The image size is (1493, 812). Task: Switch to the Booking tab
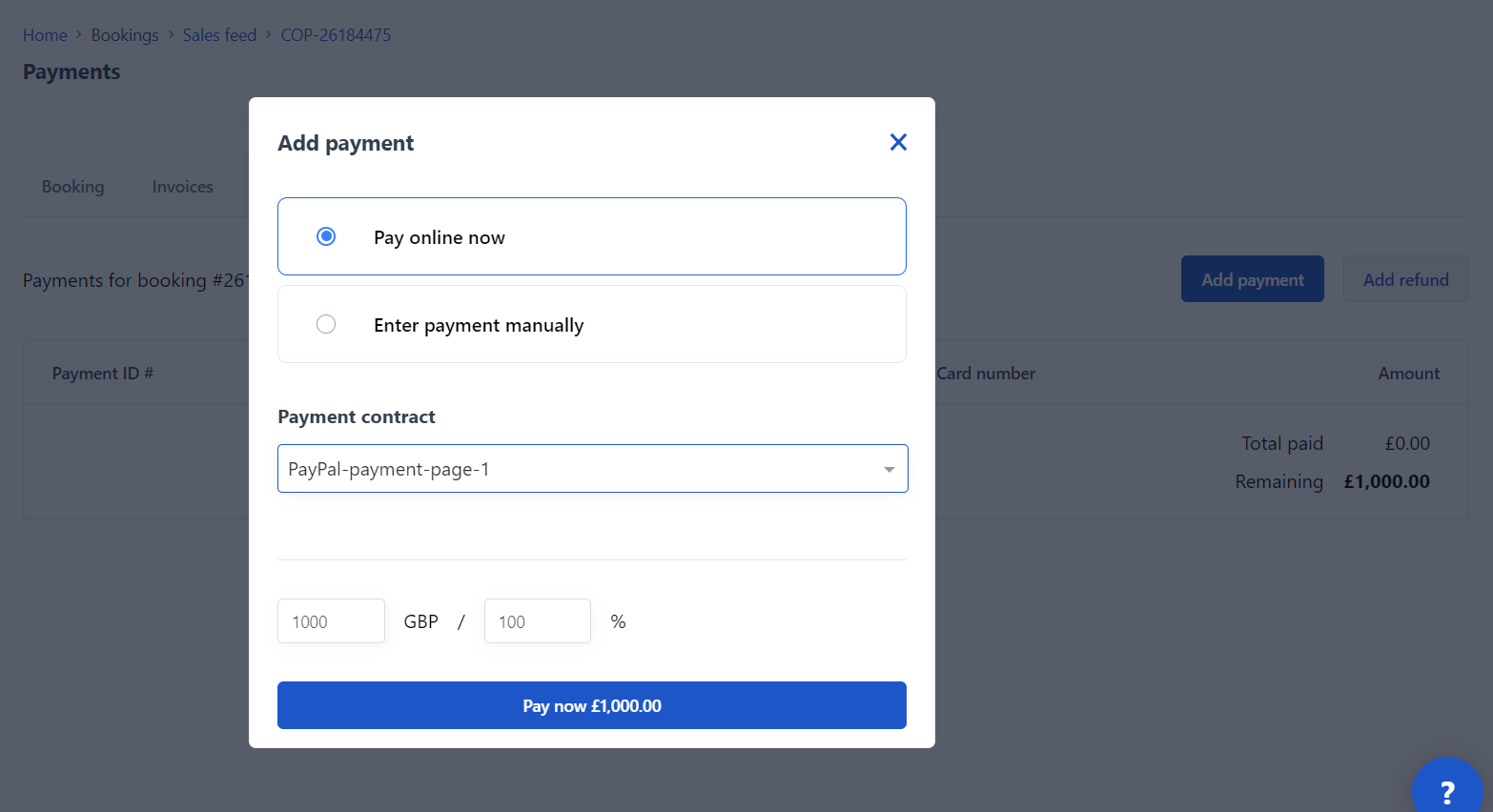tap(73, 187)
